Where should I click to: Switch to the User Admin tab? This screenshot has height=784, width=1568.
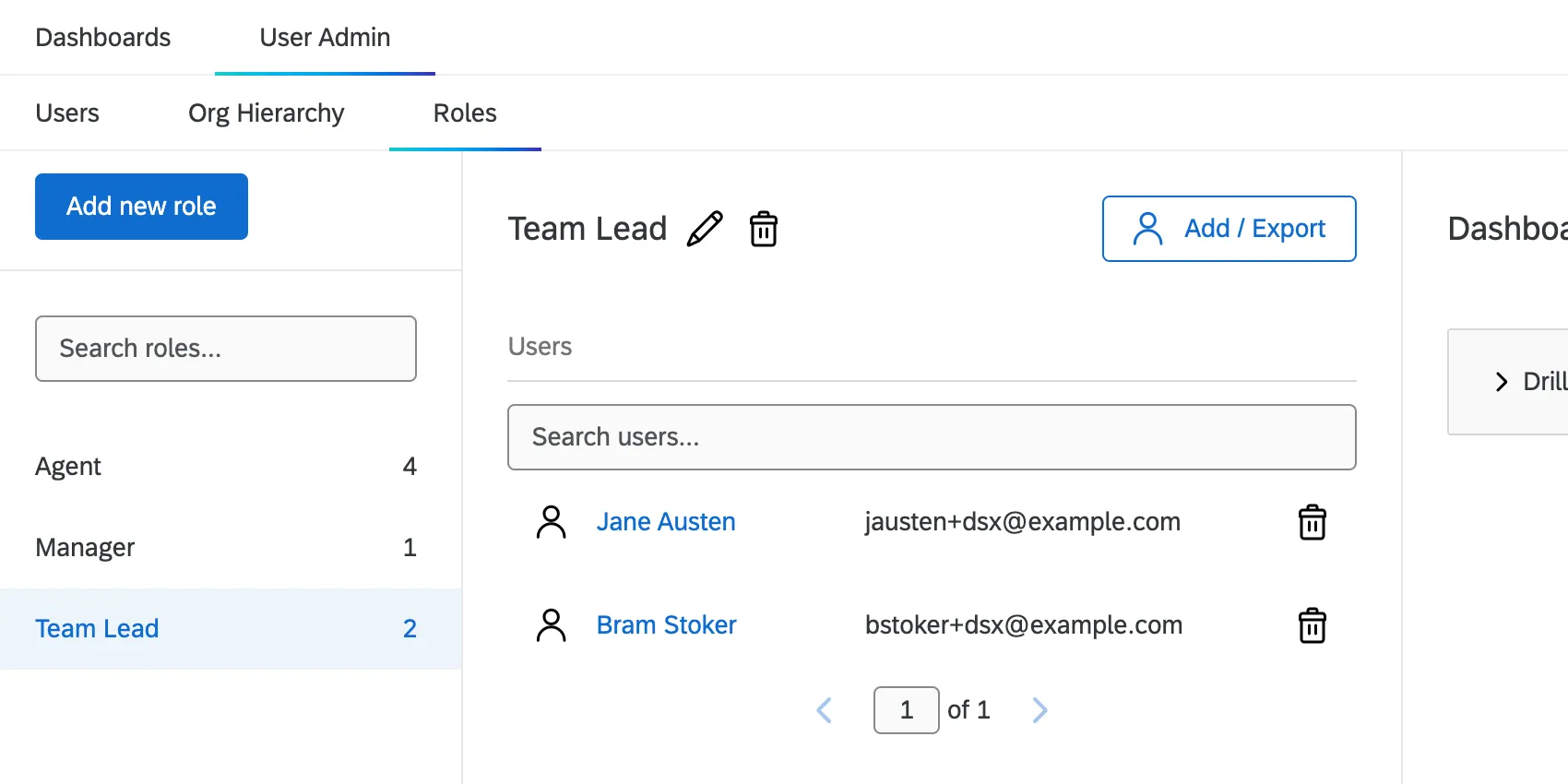coord(325,38)
